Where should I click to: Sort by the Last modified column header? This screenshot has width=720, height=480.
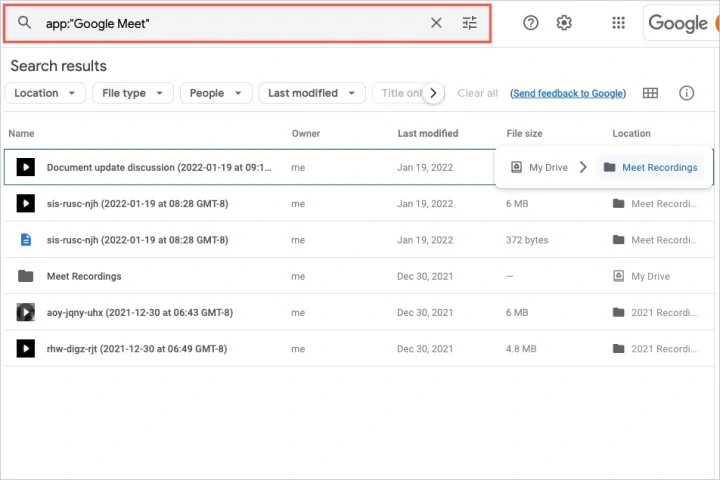pos(428,133)
